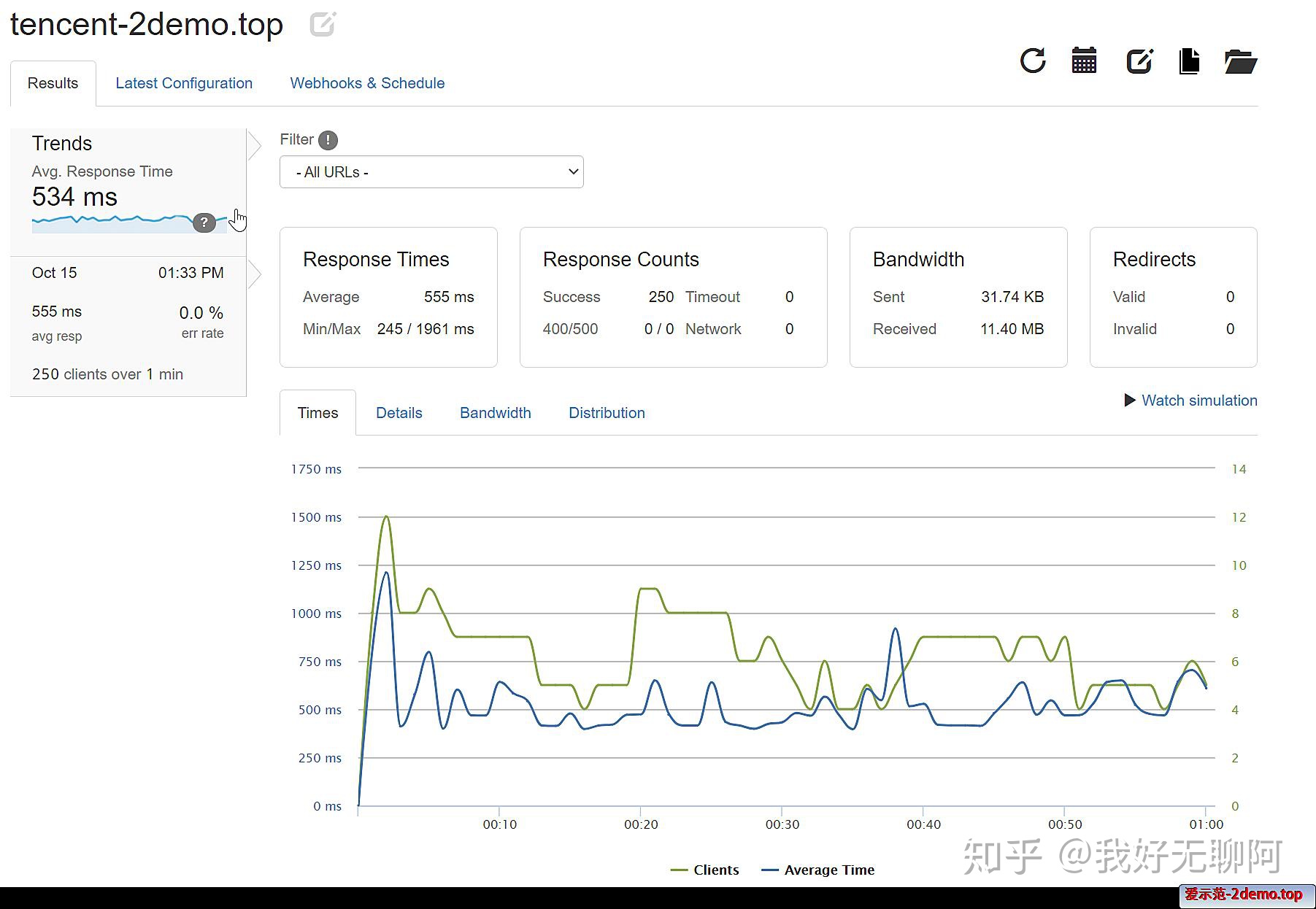Toggle Clients series in chart legend
Screen dimensions: 1316x909
(704, 870)
